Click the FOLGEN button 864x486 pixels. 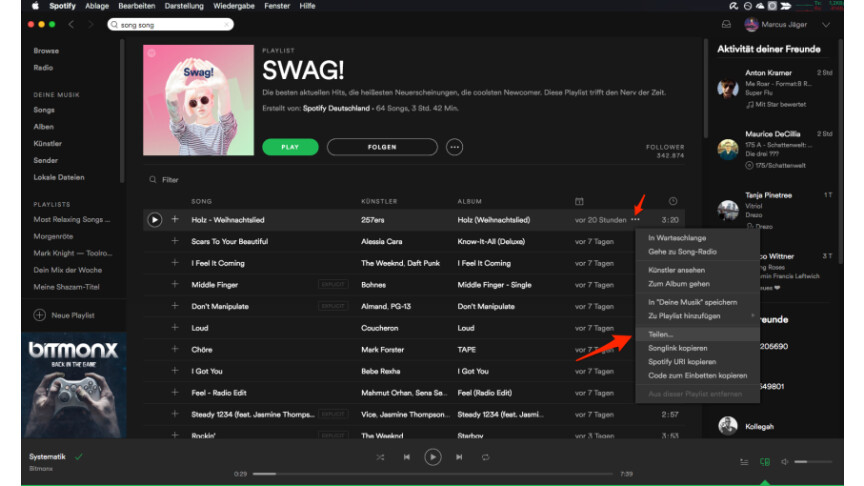pyautogui.click(x=382, y=147)
